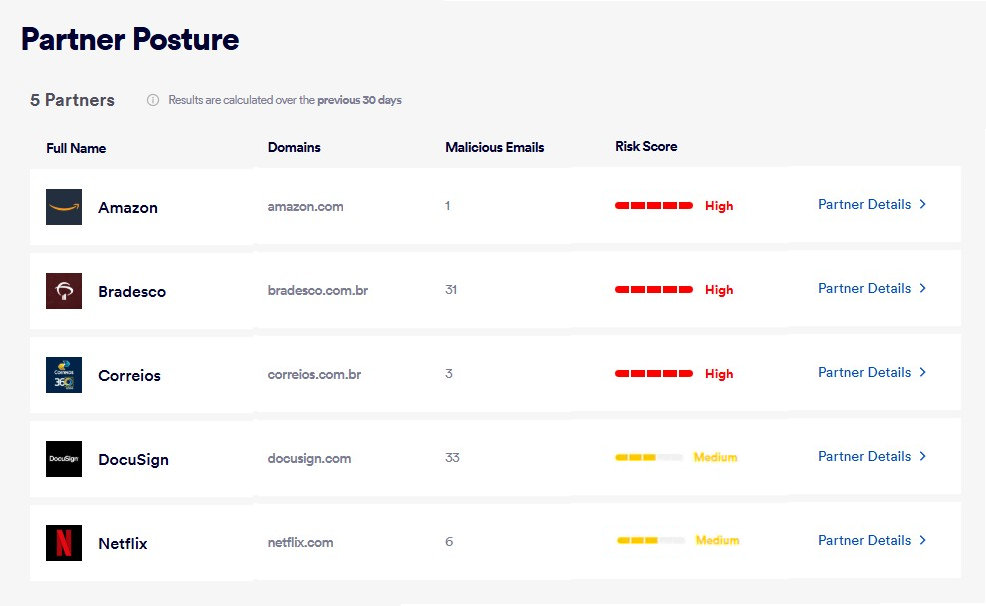Click the Amazon logo icon
Image resolution: width=986 pixels, height=606 pixels.
(64, 207)
